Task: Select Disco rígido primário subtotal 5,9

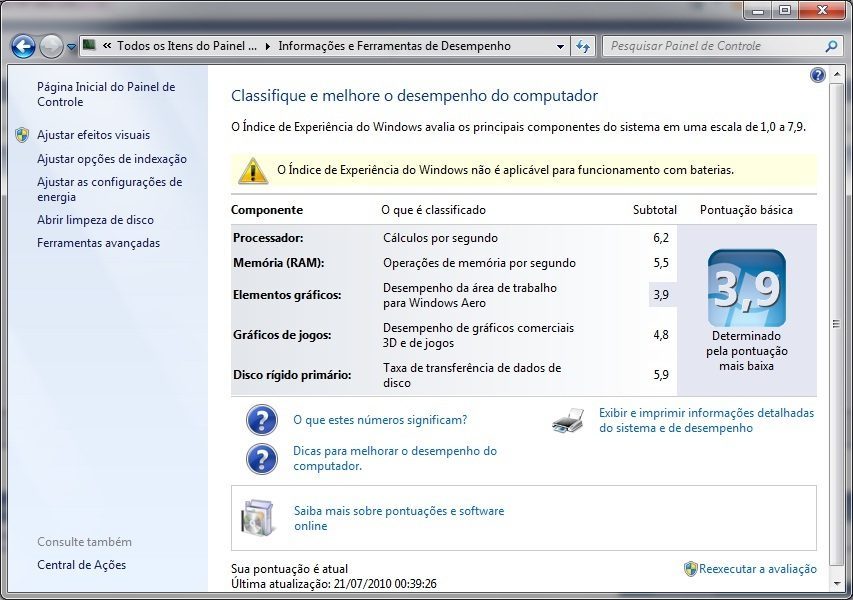Action: tap(661, 375)
